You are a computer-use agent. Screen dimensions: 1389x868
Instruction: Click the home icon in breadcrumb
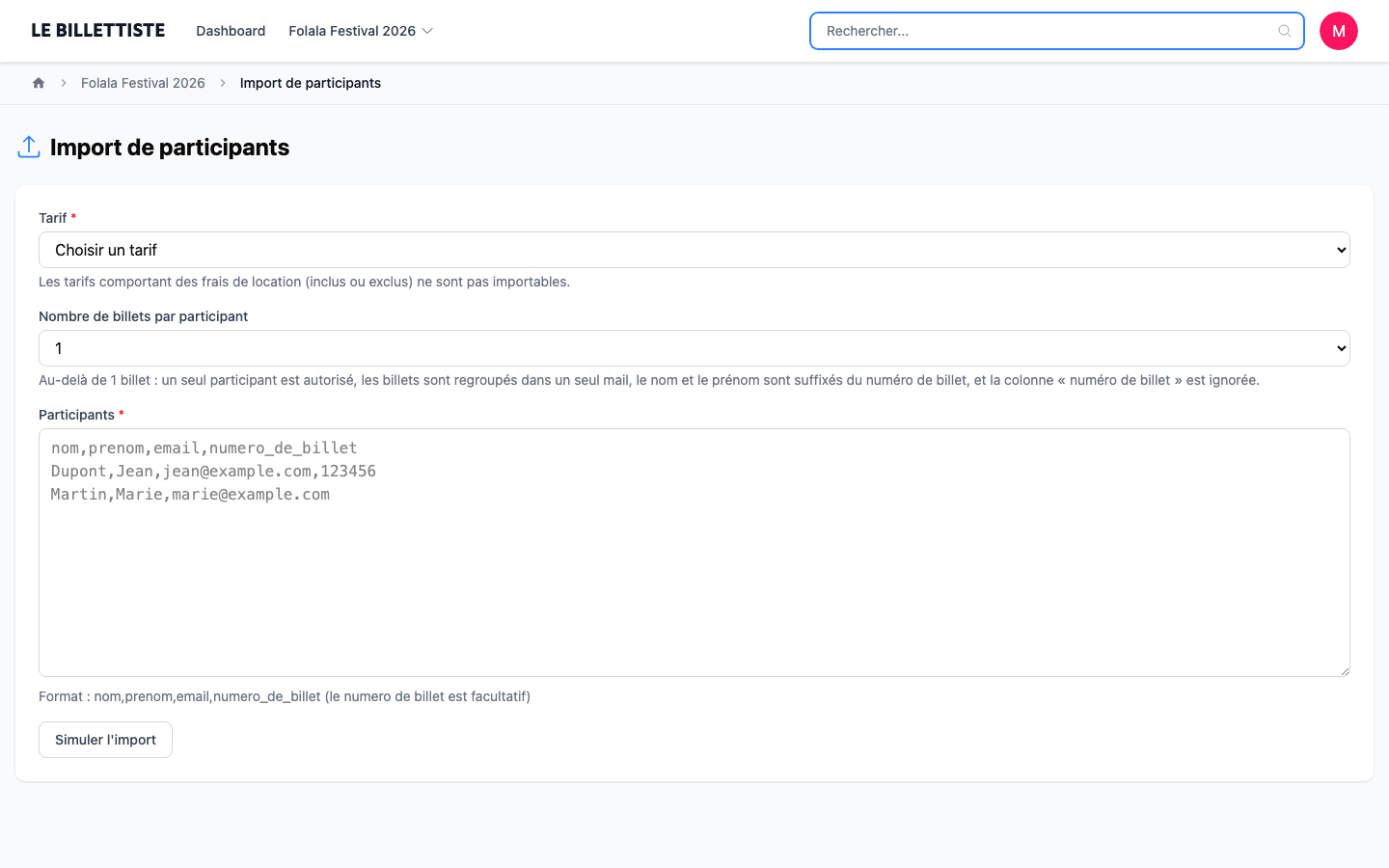point(39,83)
